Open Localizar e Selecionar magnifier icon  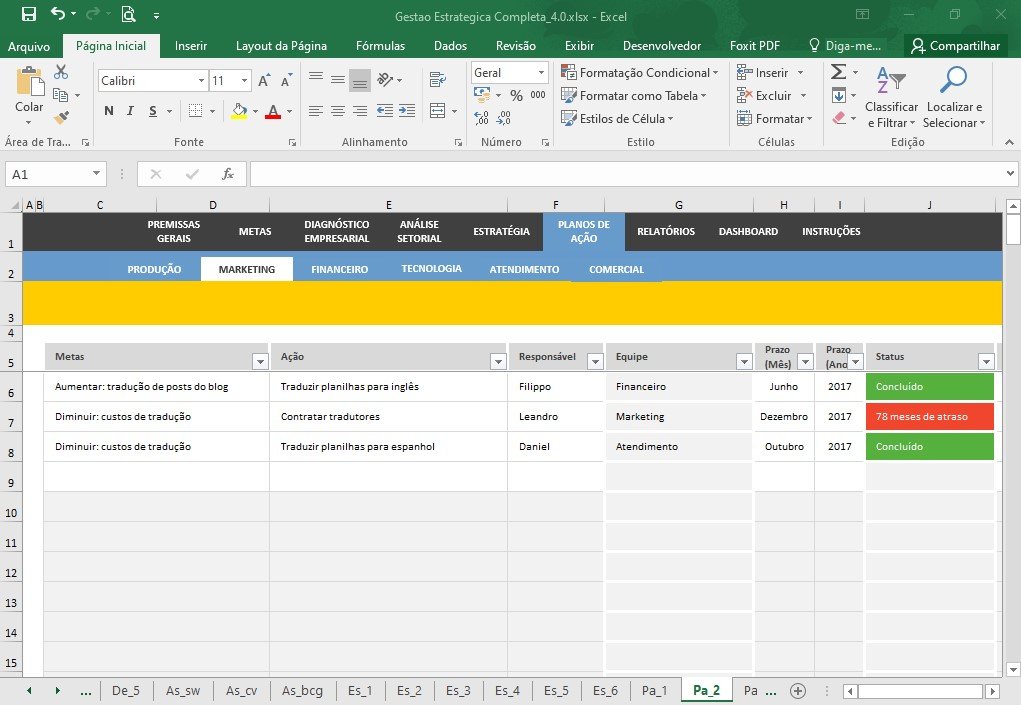tap(953, 79)
